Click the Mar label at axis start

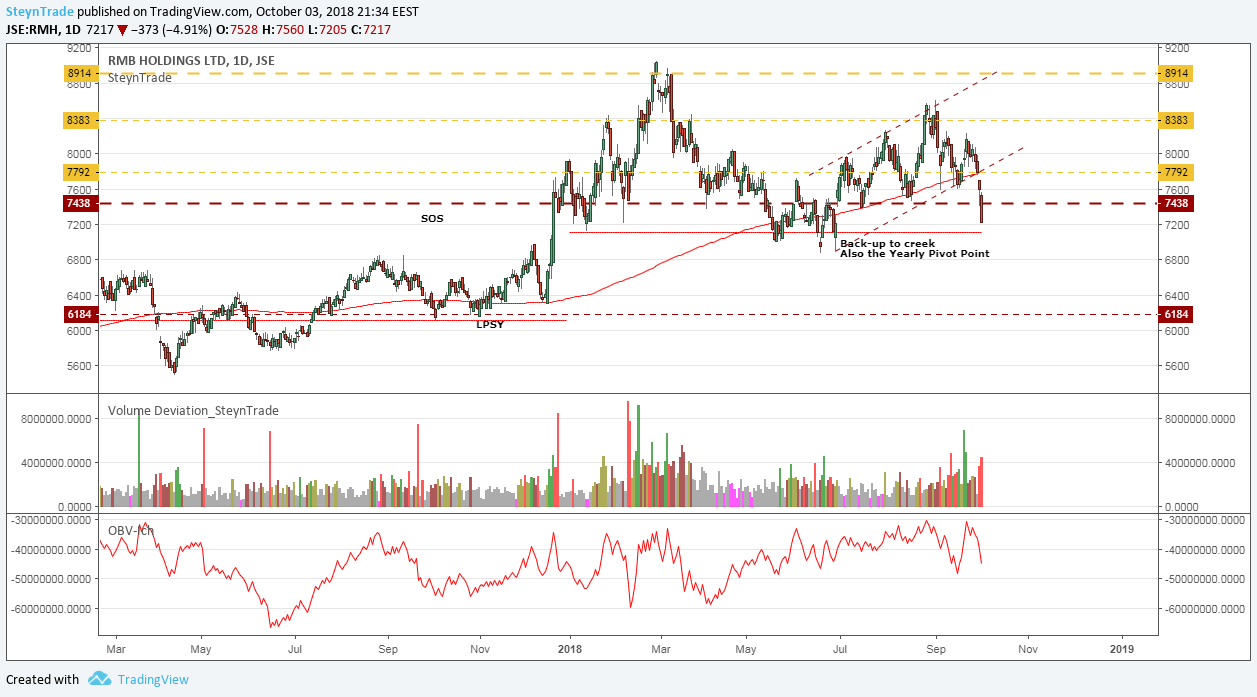pos(114,648)
